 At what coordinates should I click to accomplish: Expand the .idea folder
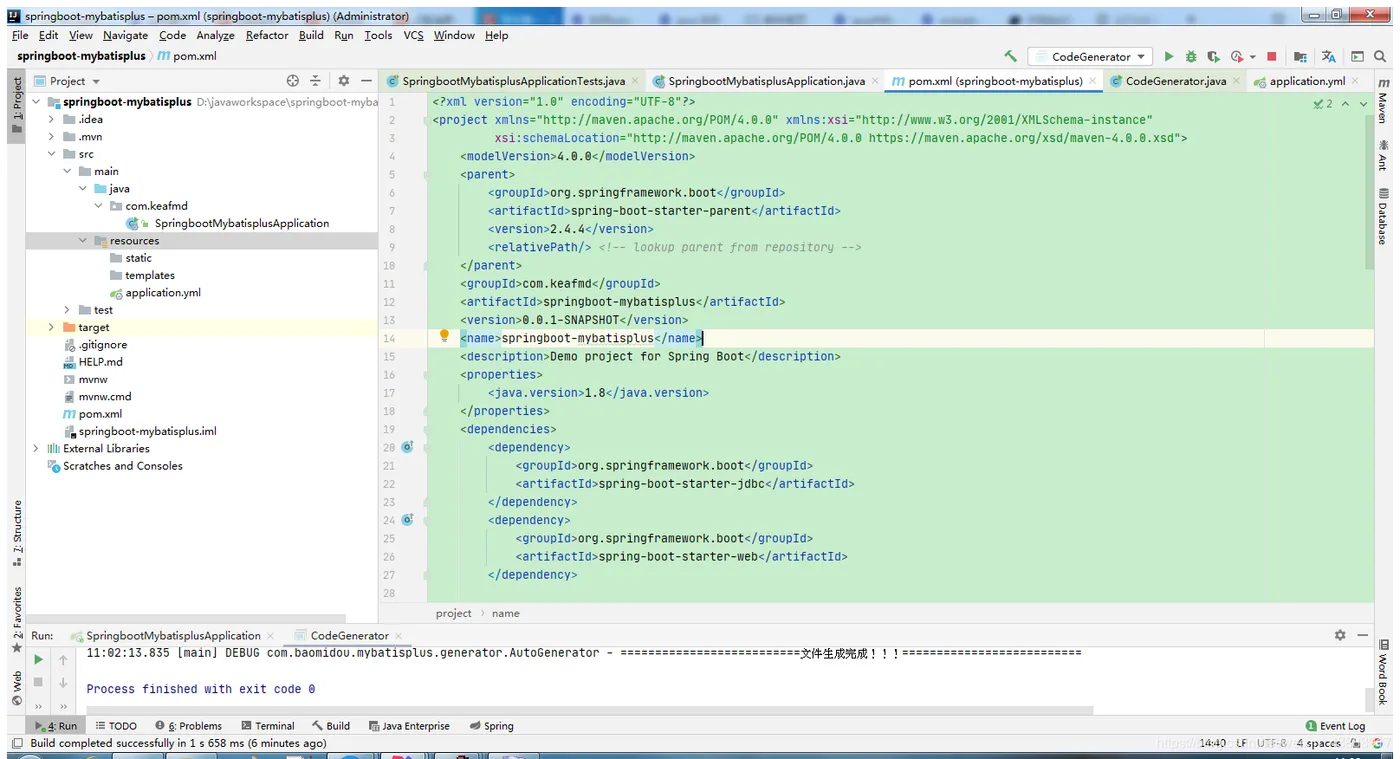[x=52, y=119]
